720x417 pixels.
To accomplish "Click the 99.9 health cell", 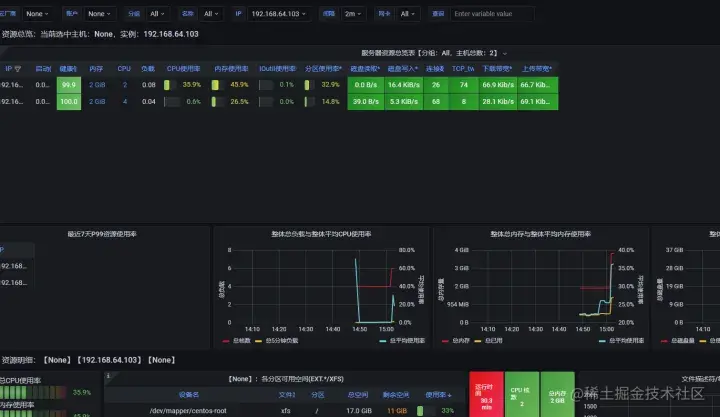I will coord(69,85).
